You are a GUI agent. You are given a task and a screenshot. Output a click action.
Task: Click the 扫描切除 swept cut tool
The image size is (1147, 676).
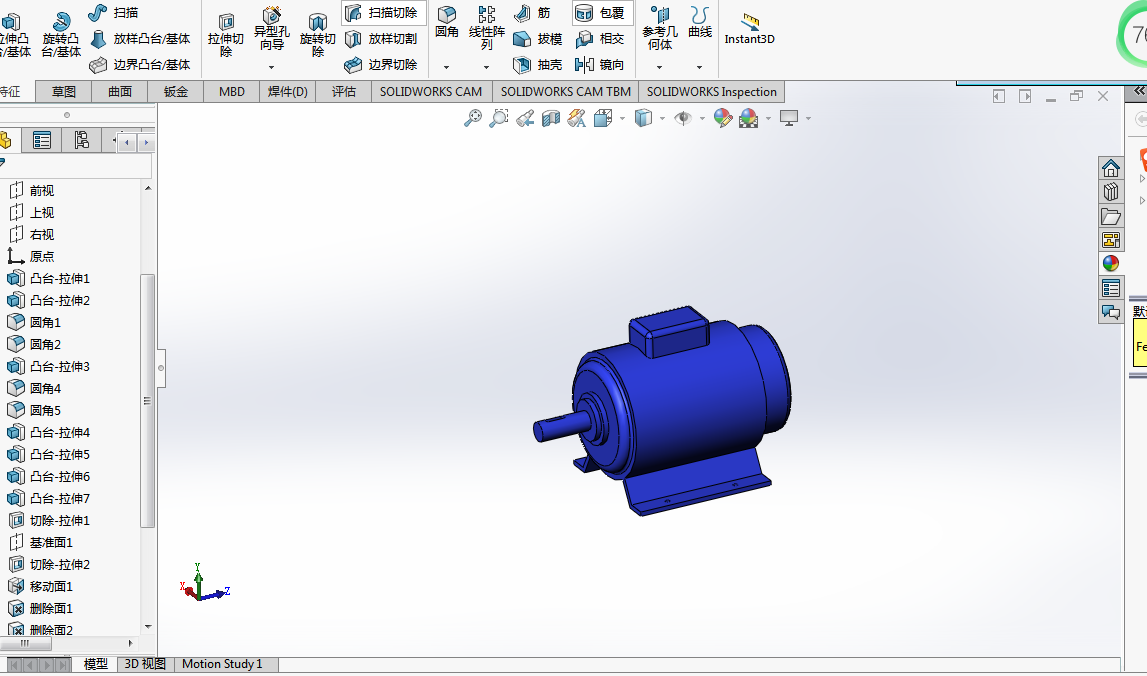[382, 12]
